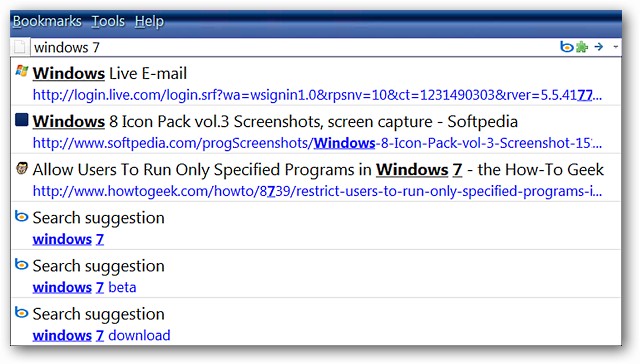Open the softpedia.com progScreenshots URL
The image size is (640, 364).
pos(317,143)
